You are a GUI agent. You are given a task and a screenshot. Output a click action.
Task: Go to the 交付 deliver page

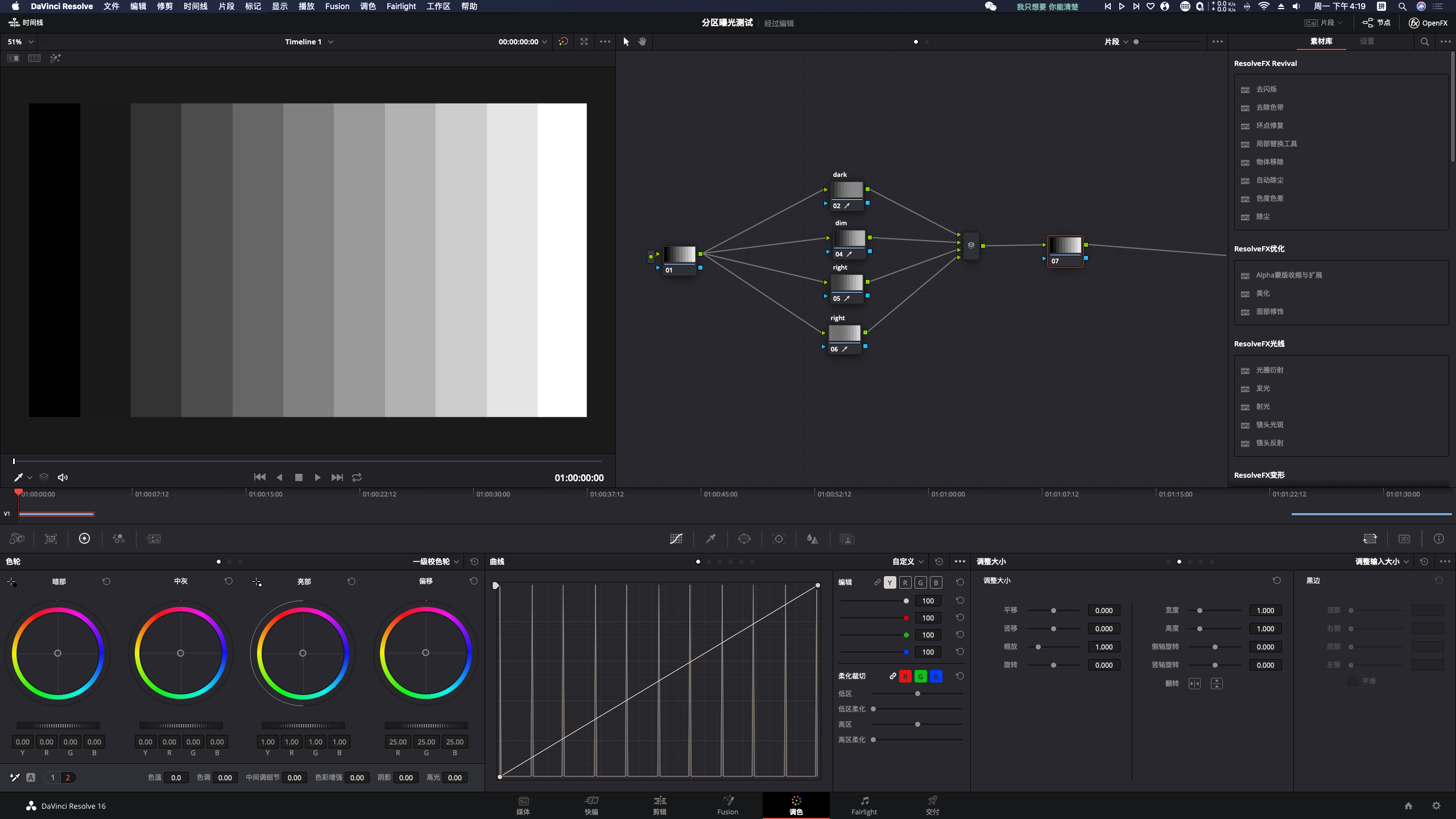[x=932, y=805]
